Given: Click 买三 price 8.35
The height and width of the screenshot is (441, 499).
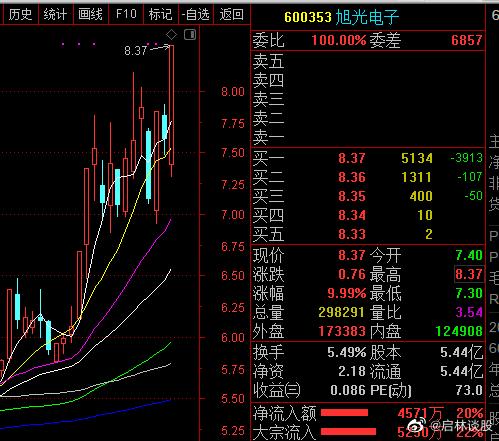Looking at the screenshot, I should click(352, 196).
